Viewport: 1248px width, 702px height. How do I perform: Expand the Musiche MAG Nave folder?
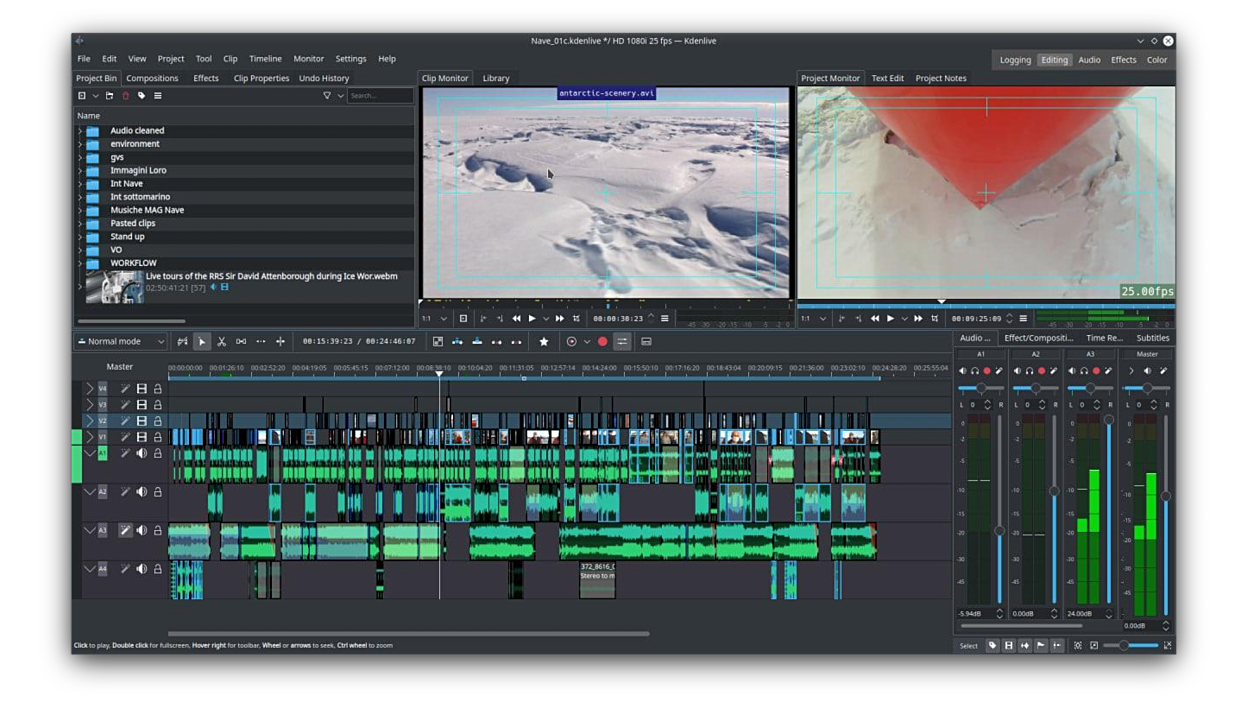click(80, 210)
